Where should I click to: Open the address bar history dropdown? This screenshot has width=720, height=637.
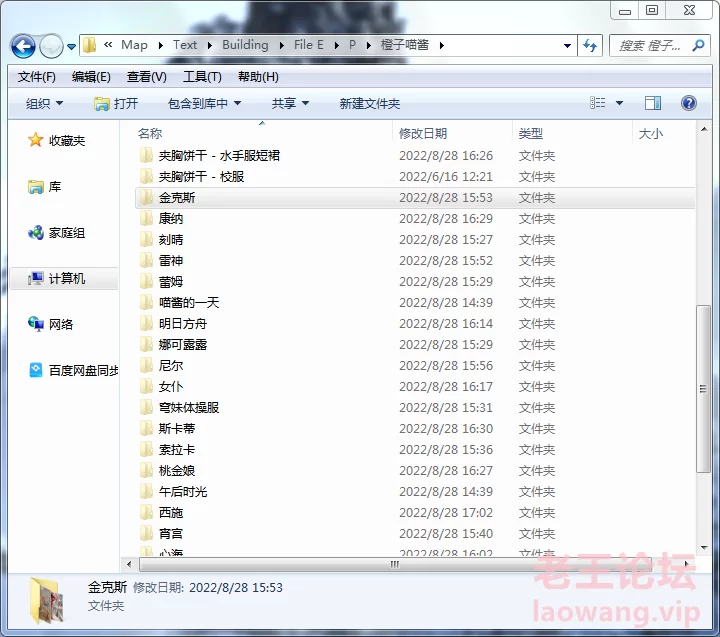pos(567,45)
